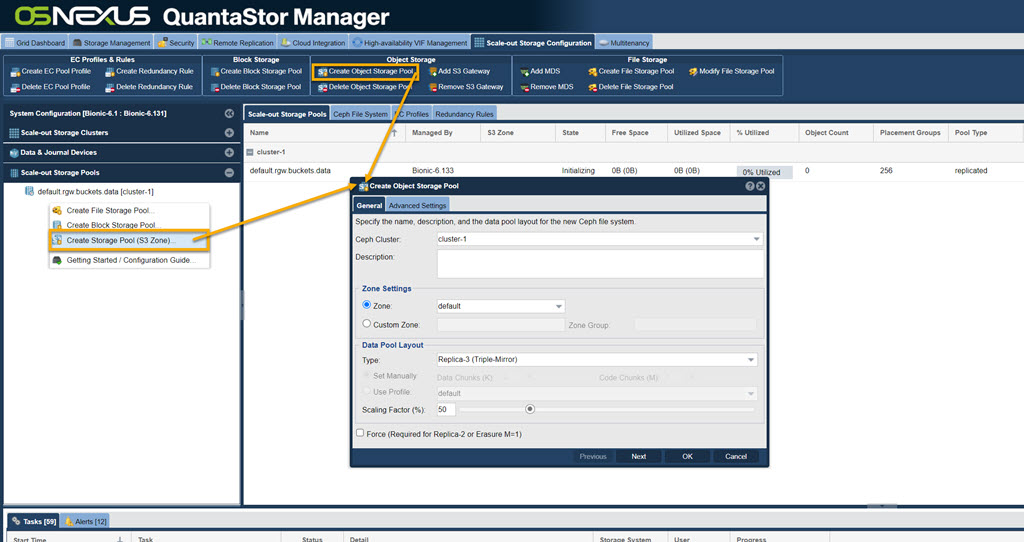Viewport: 1024px width, 542px height.
Task: Click Delete EC Pool Profile icon
Action: click(x=15, y=88)
